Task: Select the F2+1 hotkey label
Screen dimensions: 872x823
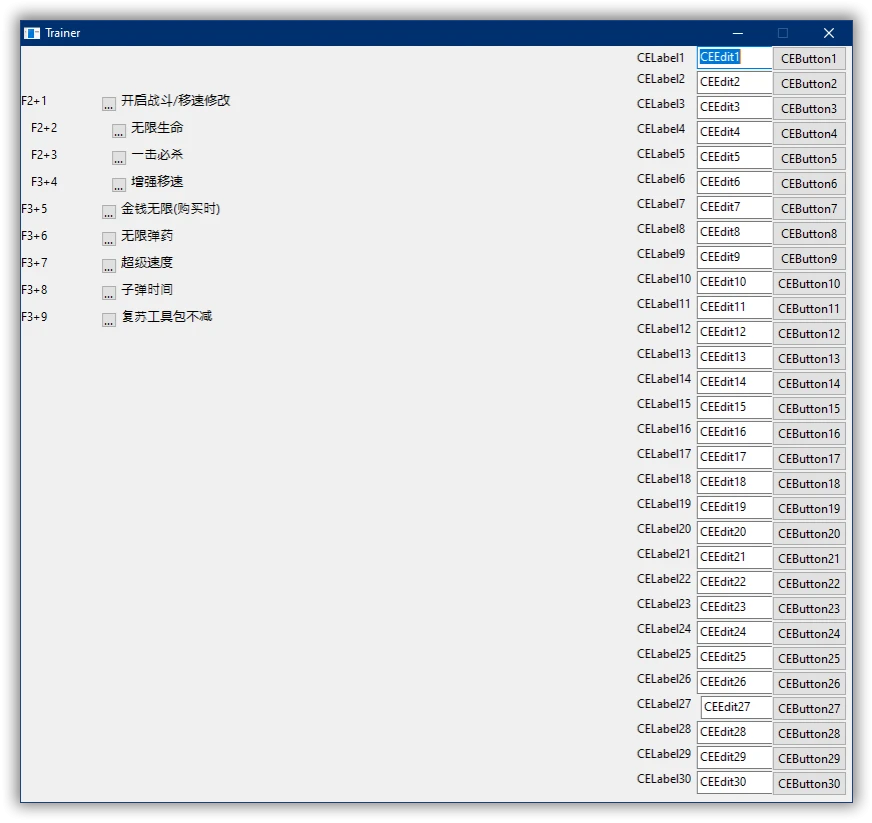Action: 34,101
